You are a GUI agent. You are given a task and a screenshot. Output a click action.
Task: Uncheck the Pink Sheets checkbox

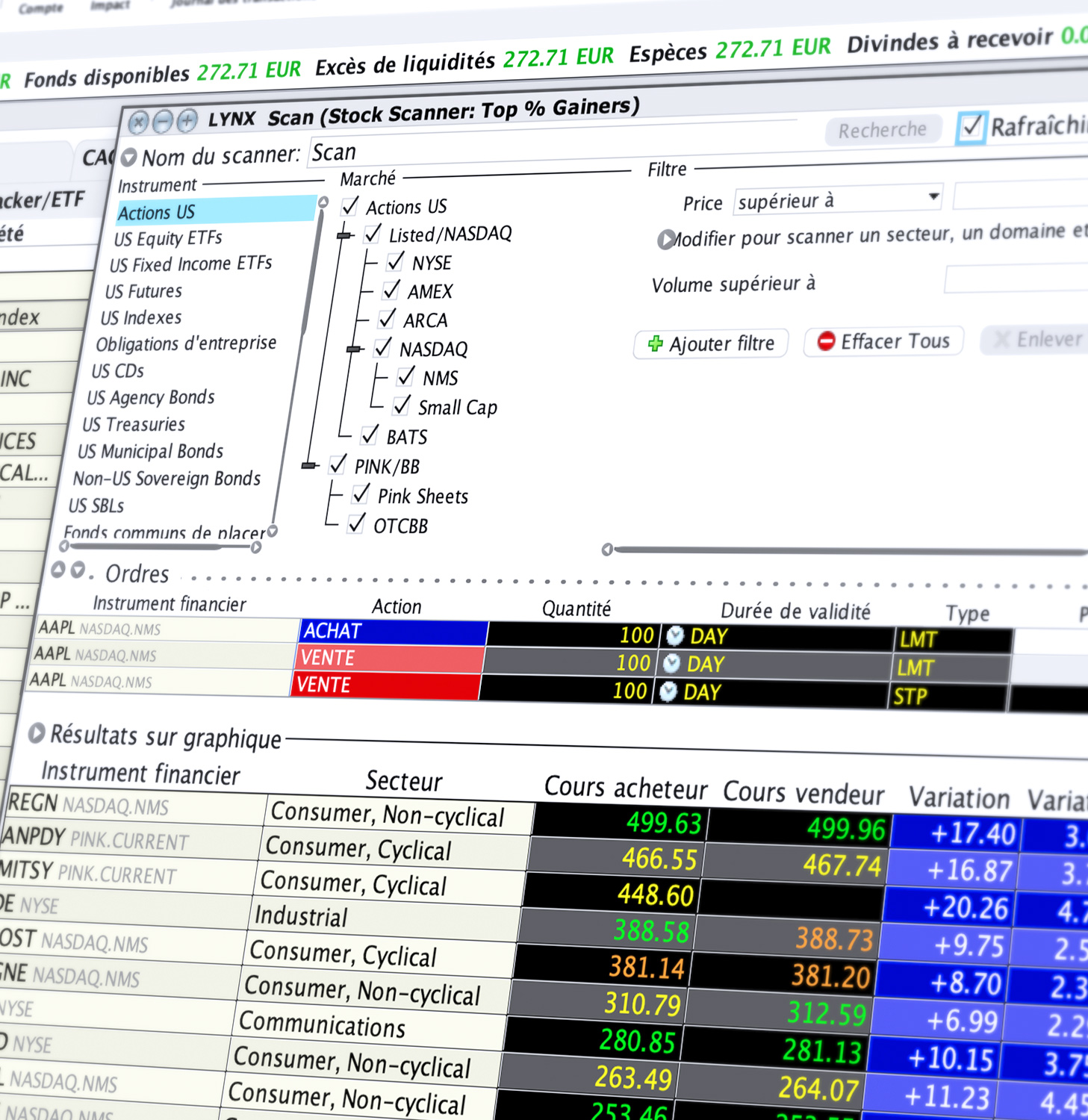[361, 494]
